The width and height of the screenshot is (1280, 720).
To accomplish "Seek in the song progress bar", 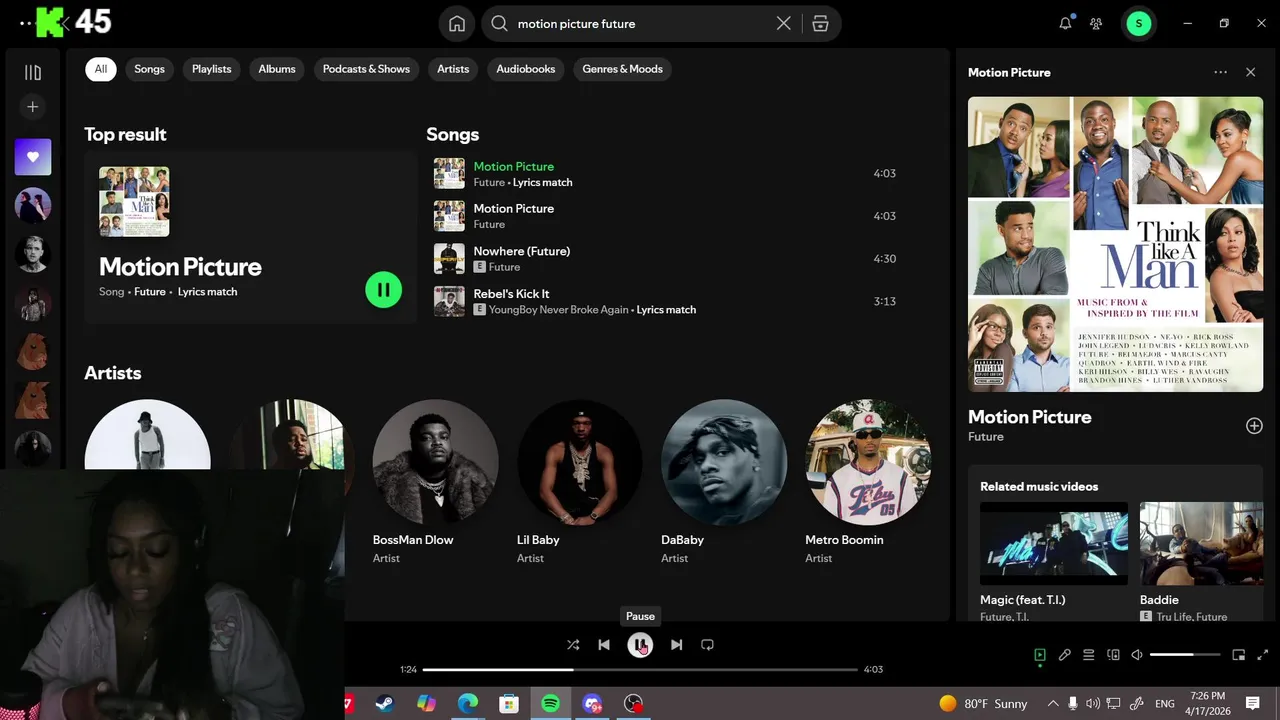I will tap(640, 669).
